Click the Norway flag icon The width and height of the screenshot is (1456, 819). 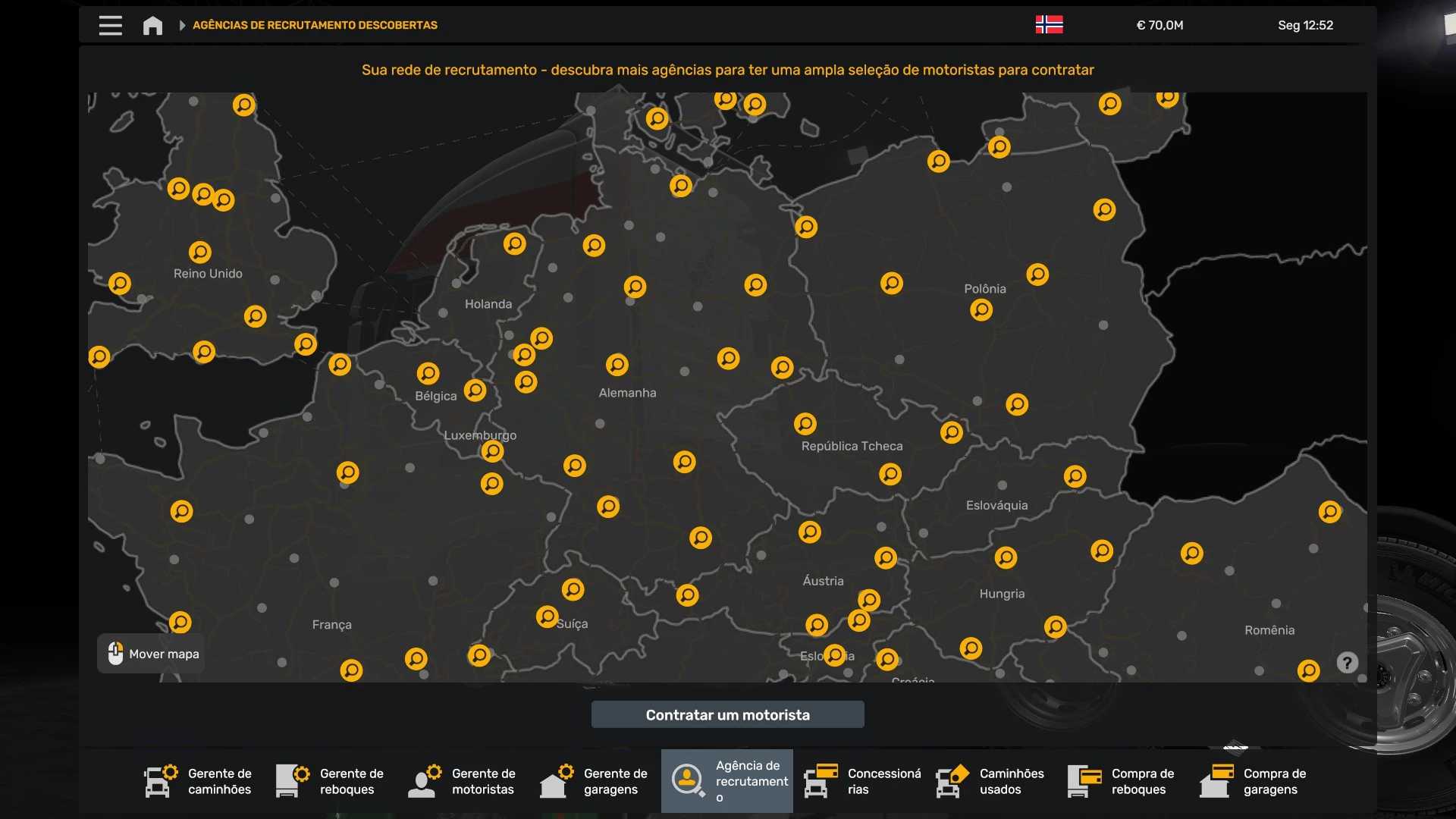coord(1049,25)
